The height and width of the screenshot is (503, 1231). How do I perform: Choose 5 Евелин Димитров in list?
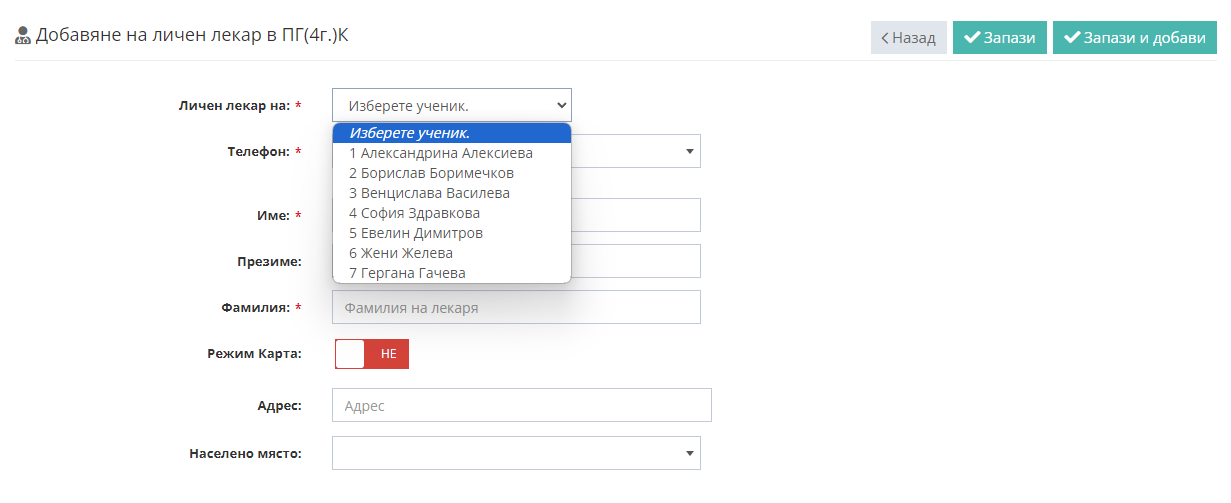[x=415, y=233]
